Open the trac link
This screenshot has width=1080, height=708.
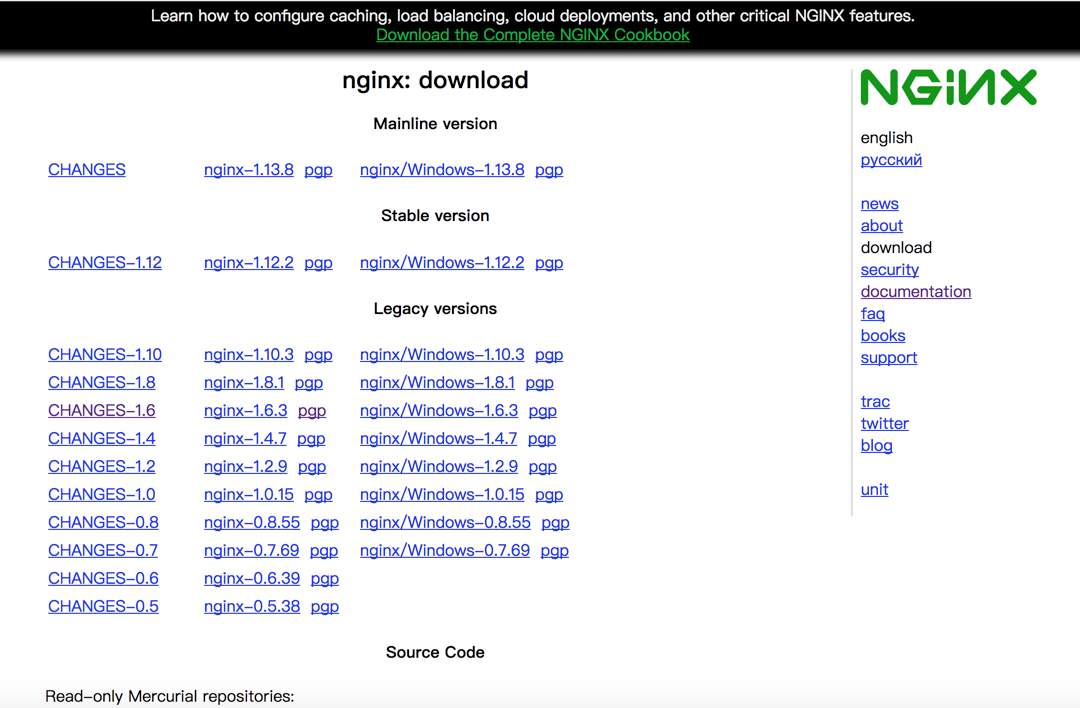875,402
